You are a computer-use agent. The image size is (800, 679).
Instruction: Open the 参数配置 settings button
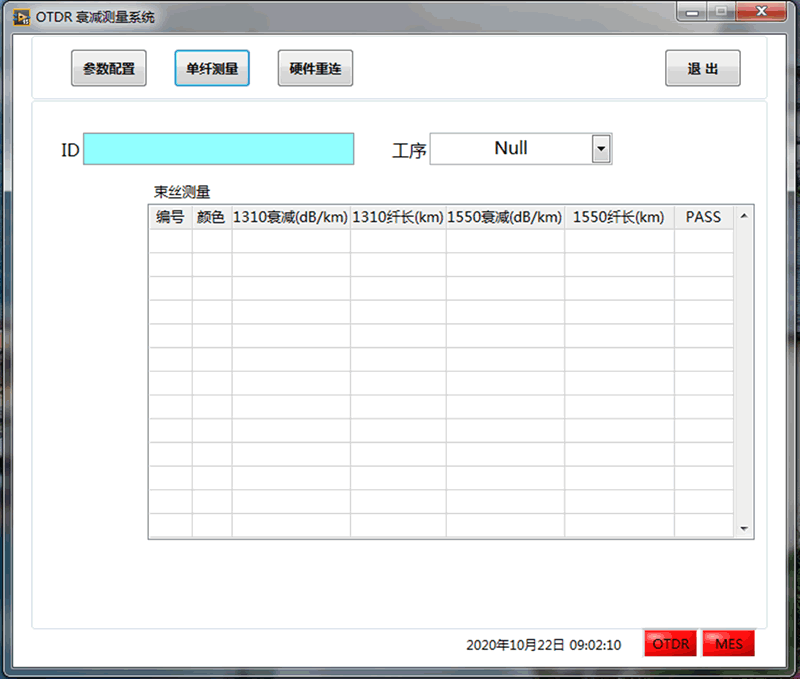[109, 68]
